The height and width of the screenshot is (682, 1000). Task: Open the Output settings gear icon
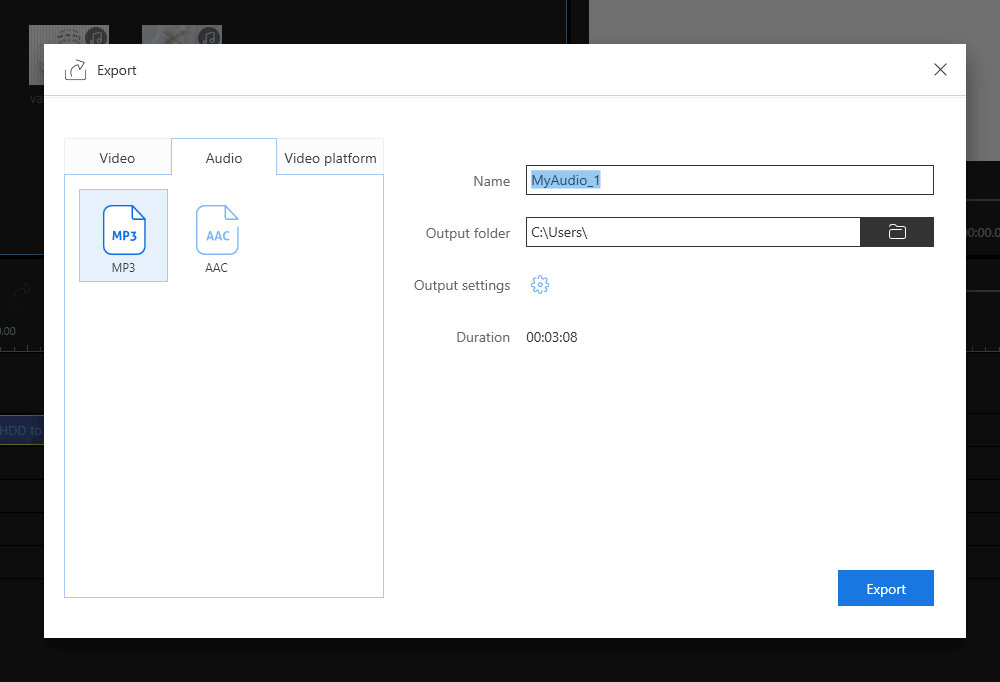tap(540, 284)
